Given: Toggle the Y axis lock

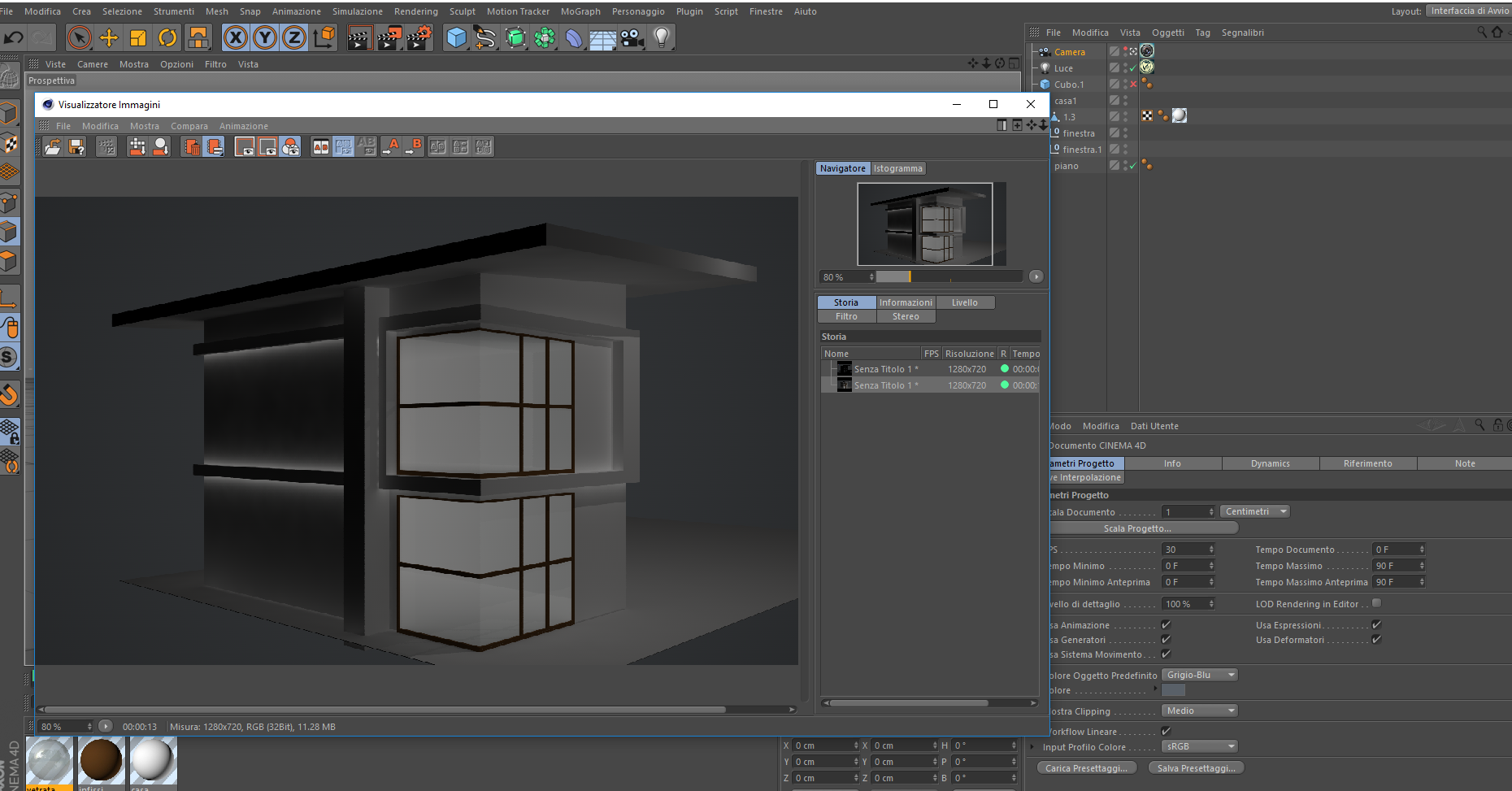Looking at the screenshot, I should (x=264, y=37).
